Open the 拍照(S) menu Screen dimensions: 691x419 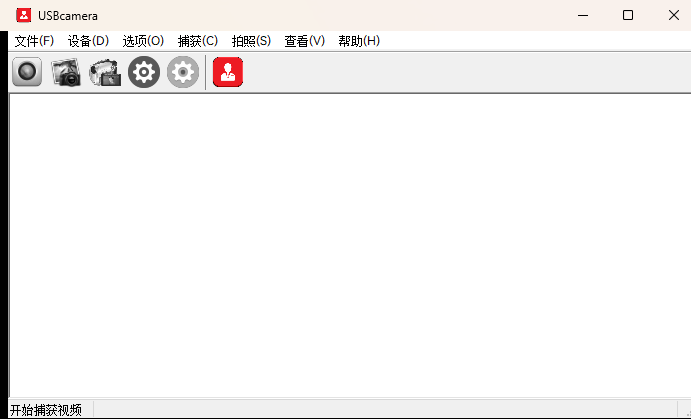[251, 41]
